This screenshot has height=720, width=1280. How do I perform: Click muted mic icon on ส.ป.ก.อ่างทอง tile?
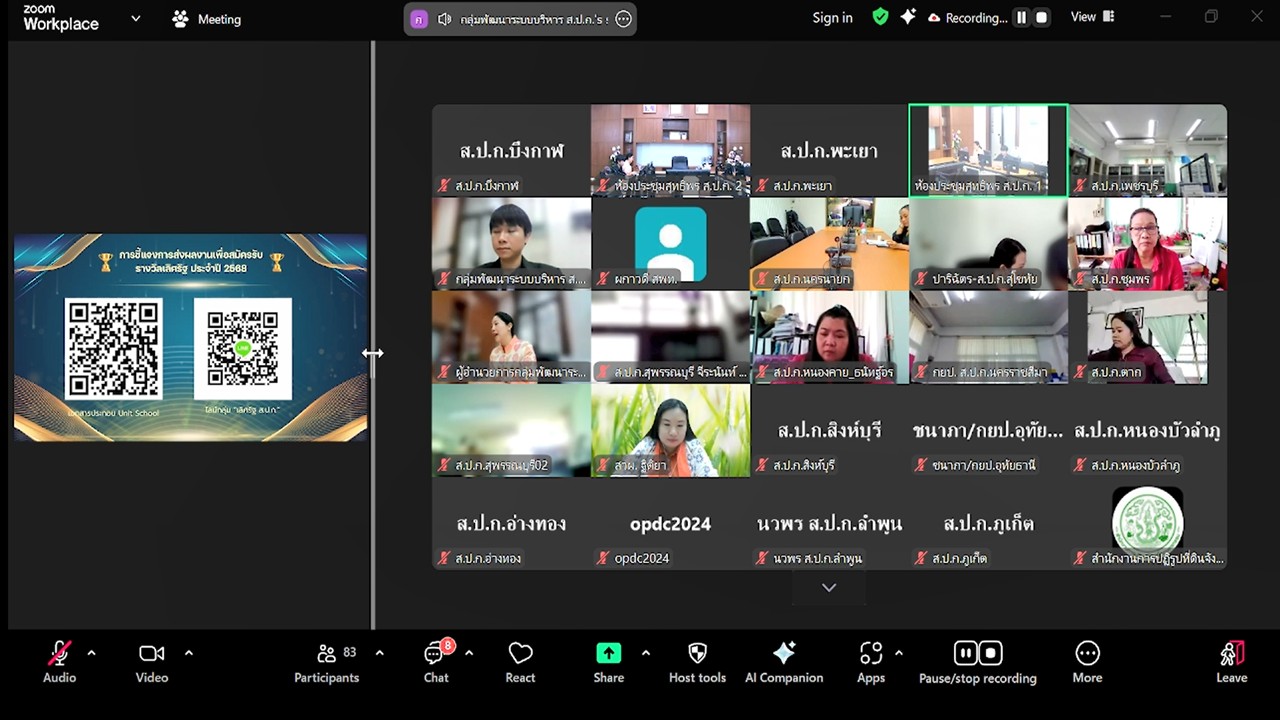[x=444, y=558]
